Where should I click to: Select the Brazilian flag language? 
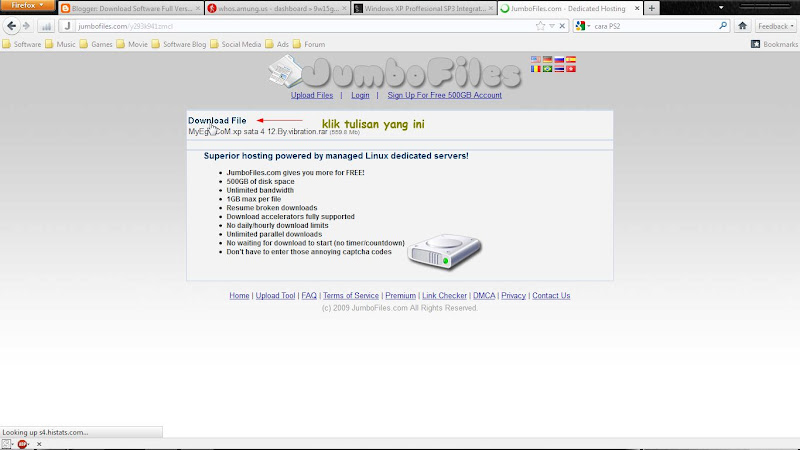(x=547, y=69)
